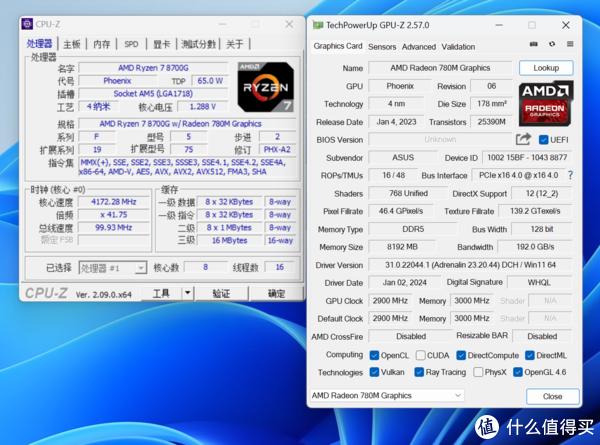600x445 pixels.
Task: Click the Digital Signature value WHQL
Action: click(x=539, y=282)
